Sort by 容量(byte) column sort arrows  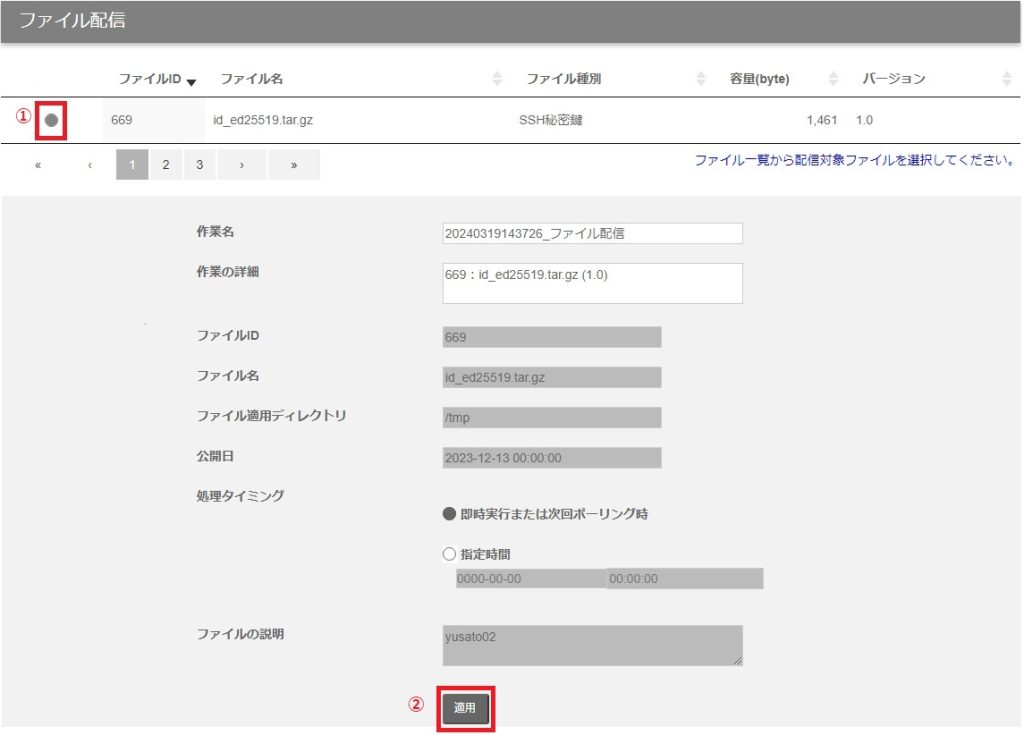(x=833, y=79)
